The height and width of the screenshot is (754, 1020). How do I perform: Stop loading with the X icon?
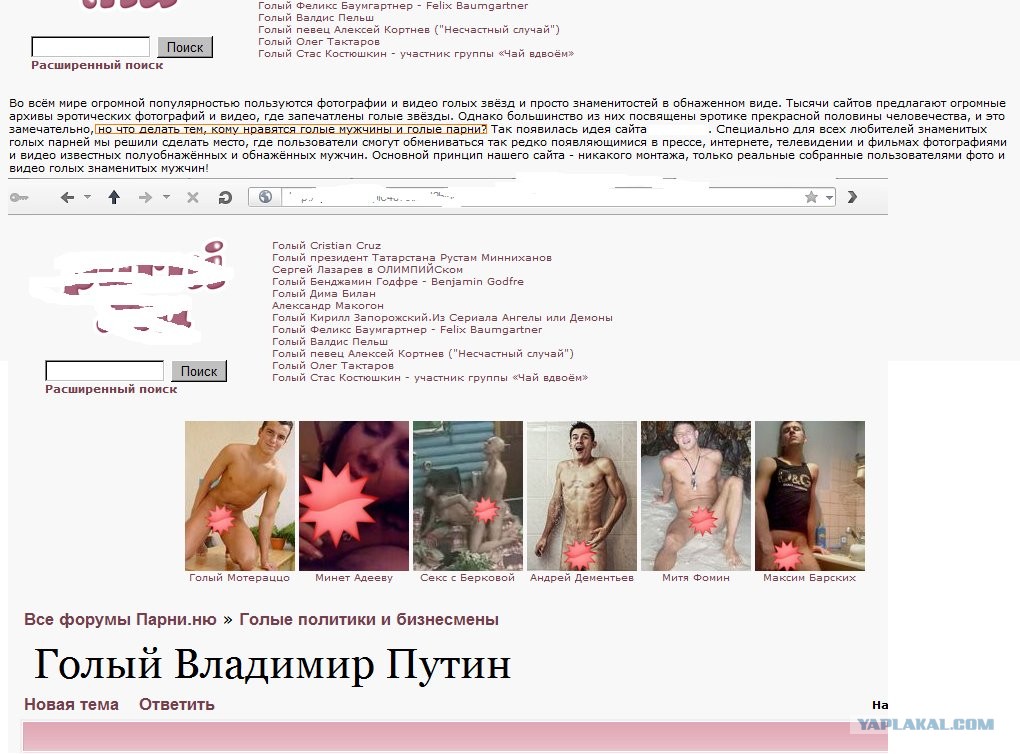point(193,197)
